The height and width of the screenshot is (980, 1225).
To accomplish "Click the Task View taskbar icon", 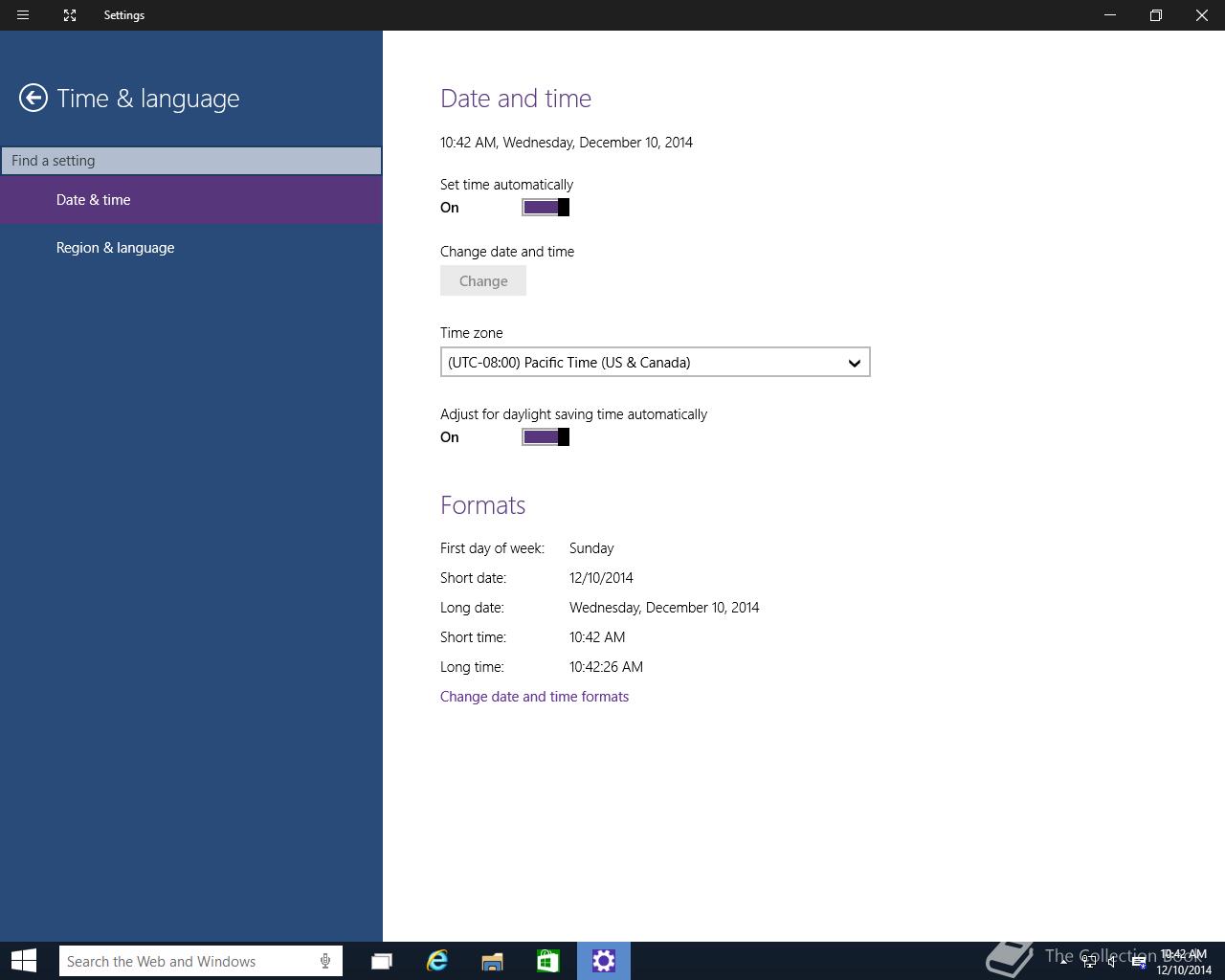I will click(x=382, y=961).
